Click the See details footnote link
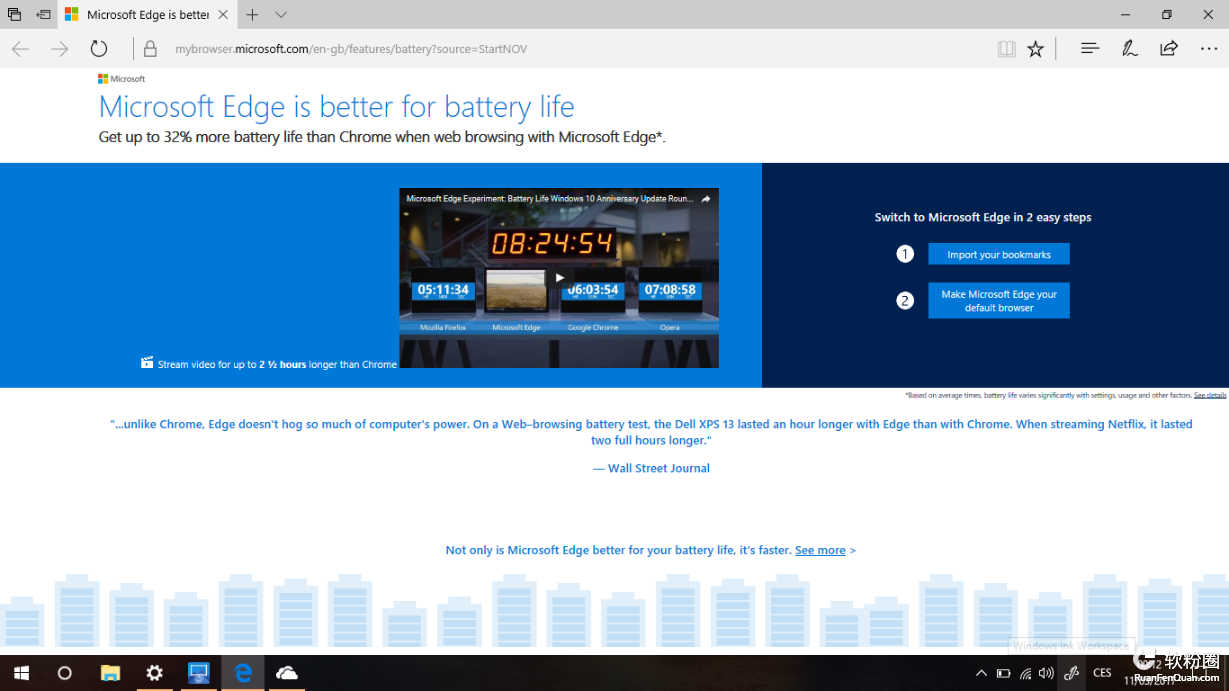Screen dimensions: 1229x691 point(1209,395)
